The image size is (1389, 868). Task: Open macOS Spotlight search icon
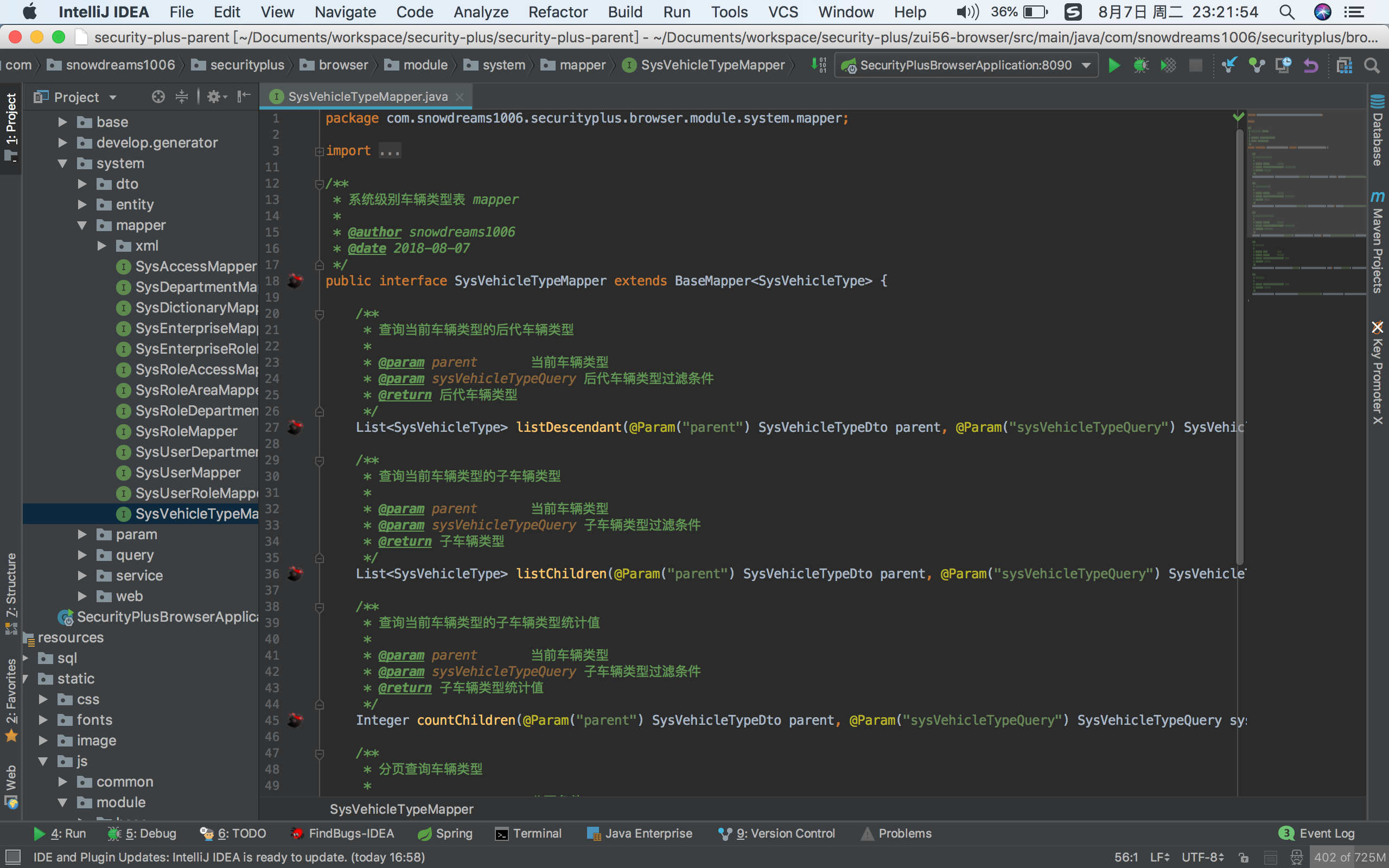(1287, 12)
